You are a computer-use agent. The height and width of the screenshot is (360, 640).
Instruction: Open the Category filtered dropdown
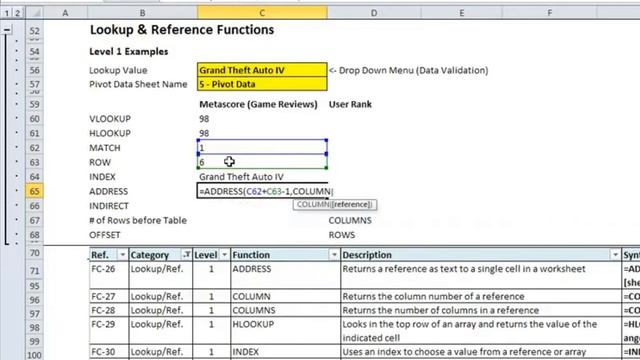187,255
